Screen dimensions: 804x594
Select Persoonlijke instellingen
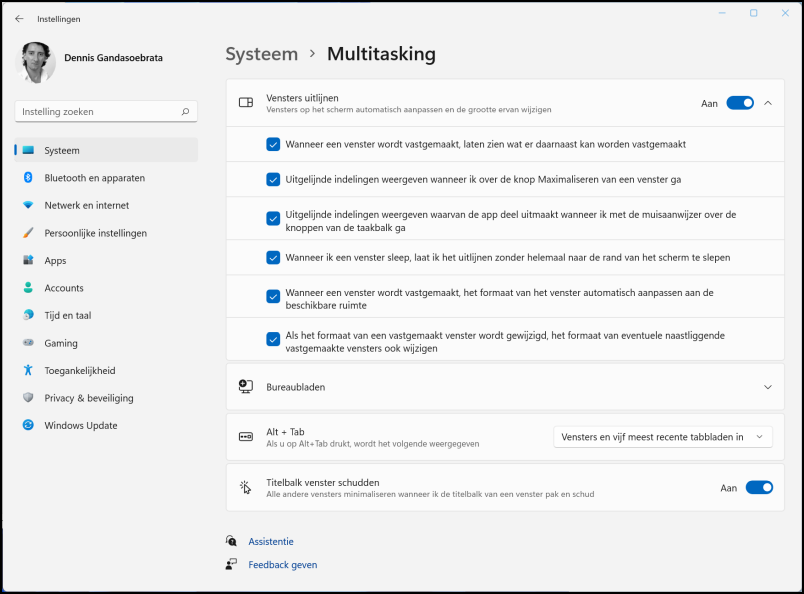tap(106, 233)
